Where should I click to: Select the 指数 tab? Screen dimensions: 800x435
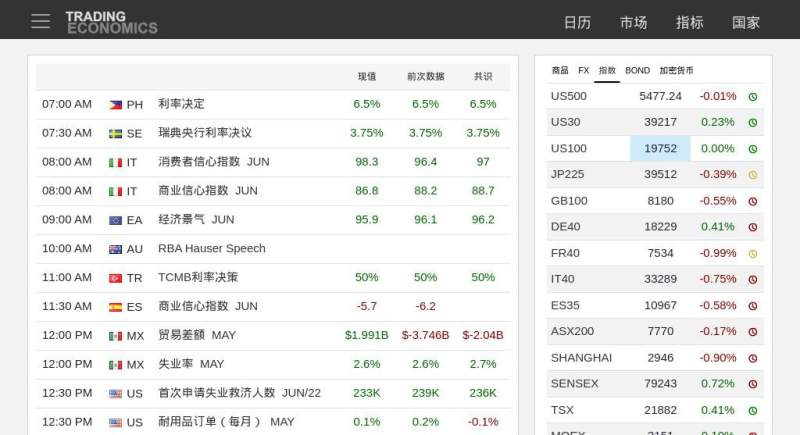(607, 70)
